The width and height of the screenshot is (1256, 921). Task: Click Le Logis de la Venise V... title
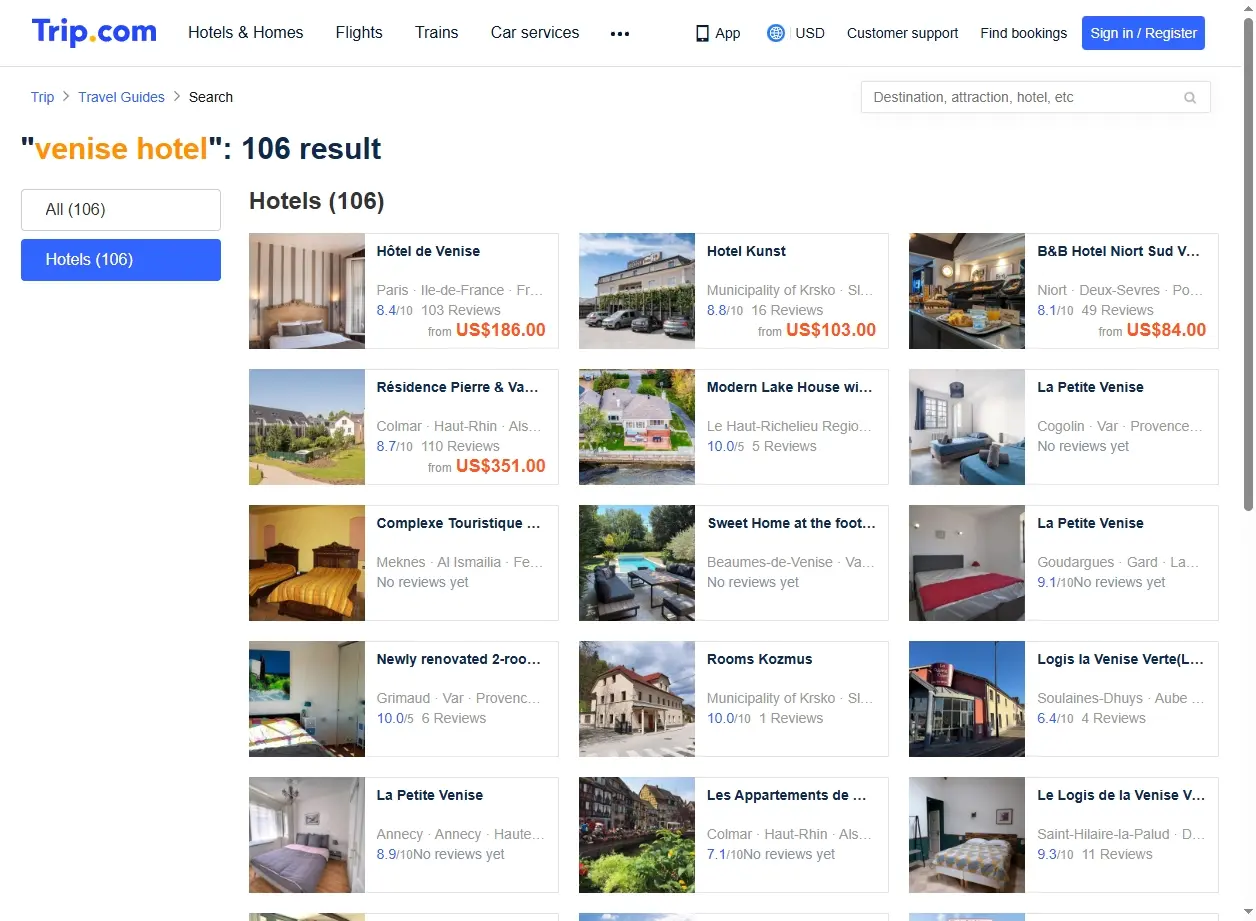[x=1121, y=795]
